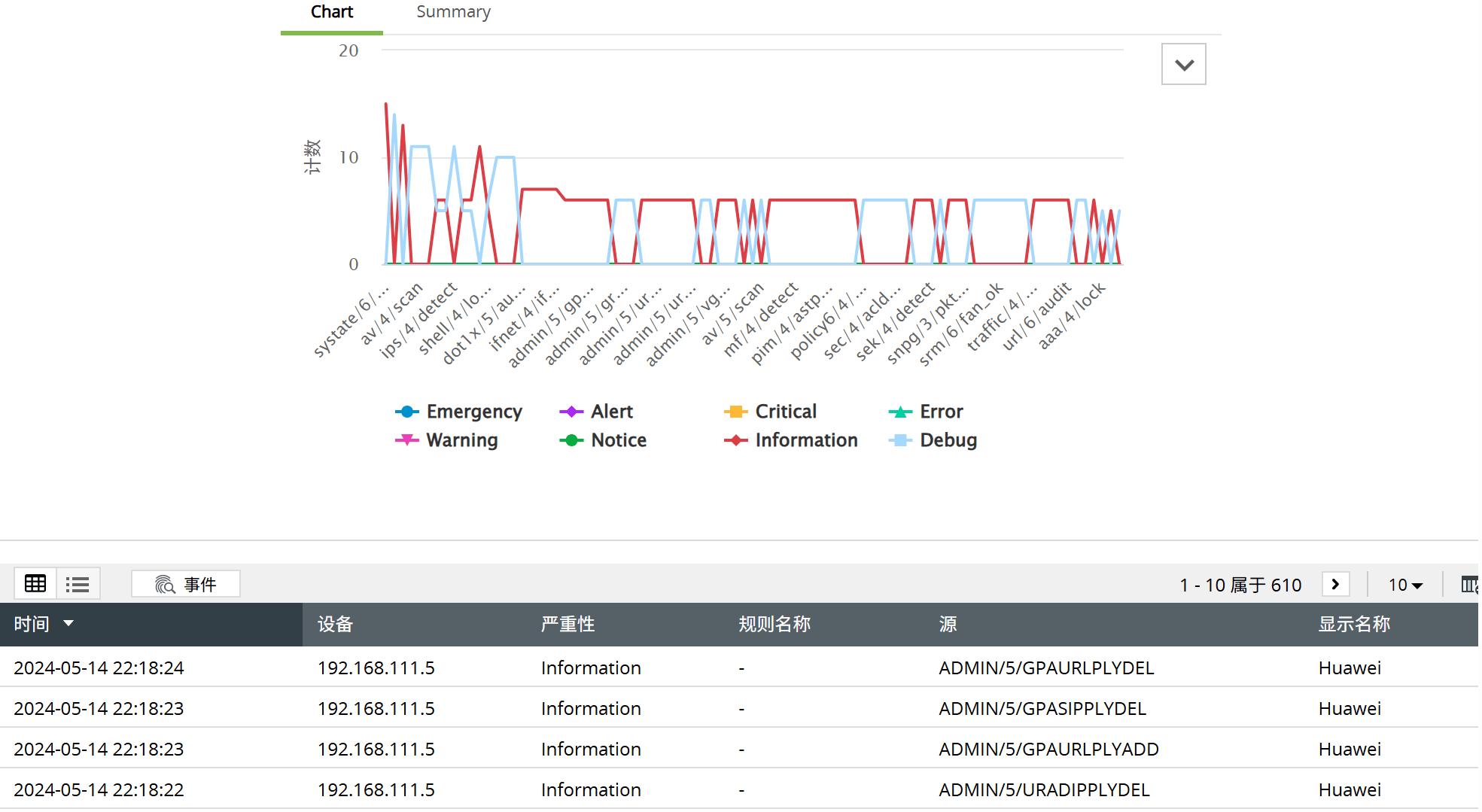Toggle the Alert legend marker

[571, 412]
